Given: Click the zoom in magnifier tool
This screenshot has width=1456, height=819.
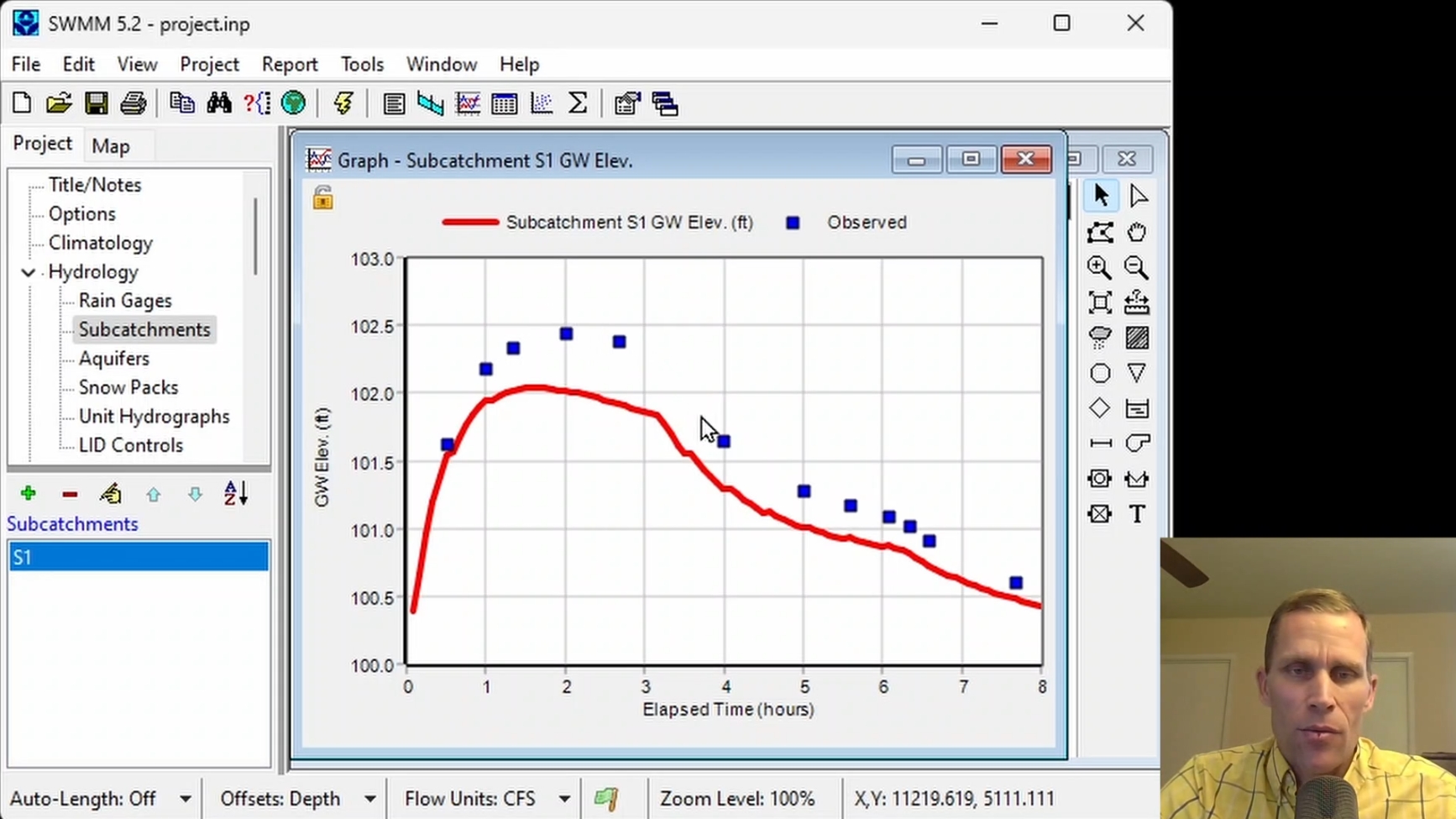Looking at the screenshot, I should coord(1100,267).
